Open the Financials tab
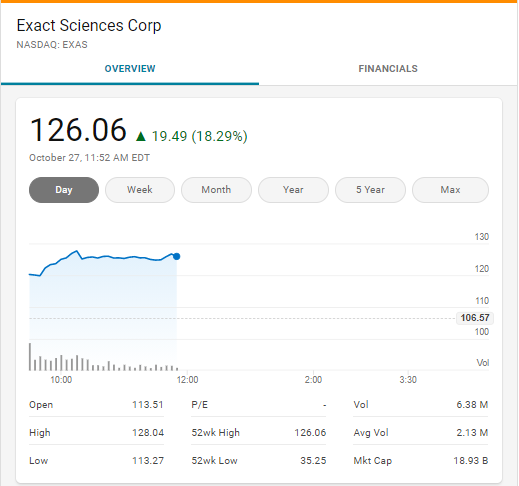The image size is (519, 486). [388, 69]
